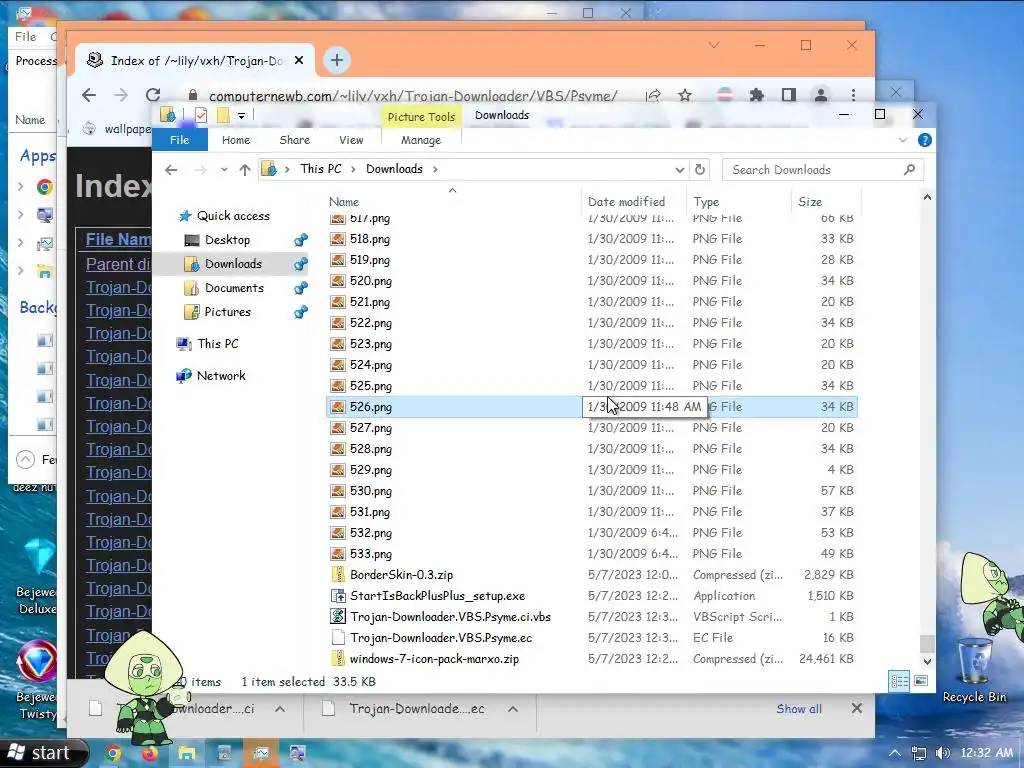Switch to large thumbnails view icon
The width and height of the screenshot is (1024, 768).
(x=921, y=682)
